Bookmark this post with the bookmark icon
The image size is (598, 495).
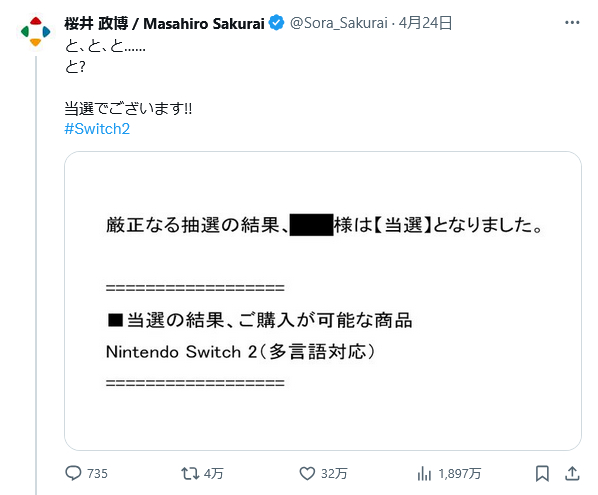click(x=542, y=474)
